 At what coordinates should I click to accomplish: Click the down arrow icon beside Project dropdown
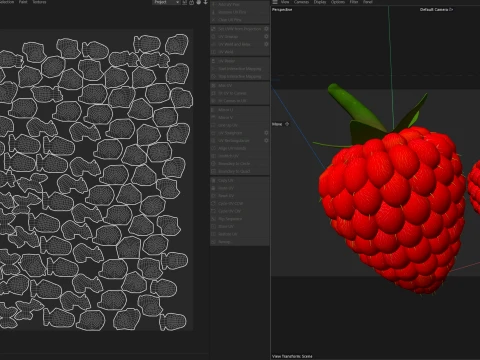[x=206, y=2]
